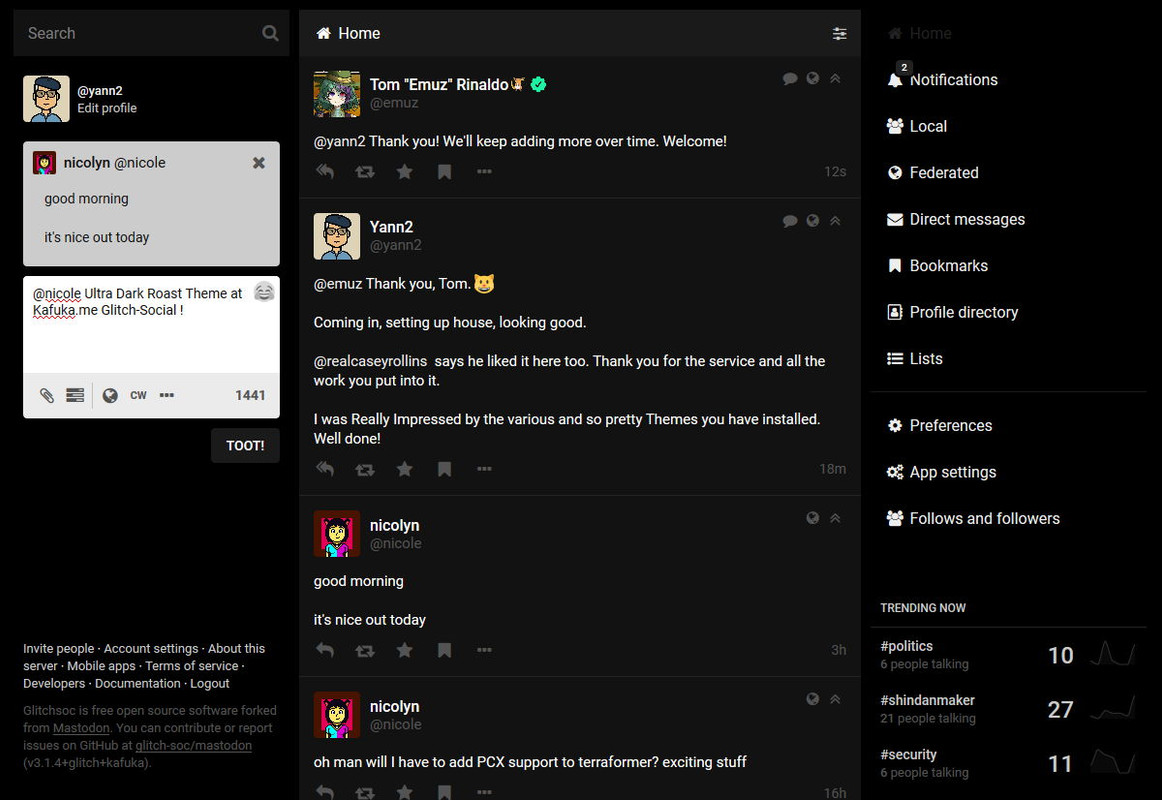Open Notifications in the navigation panel
This screenshot has height=800, width=1162.
tap(943, 80)
